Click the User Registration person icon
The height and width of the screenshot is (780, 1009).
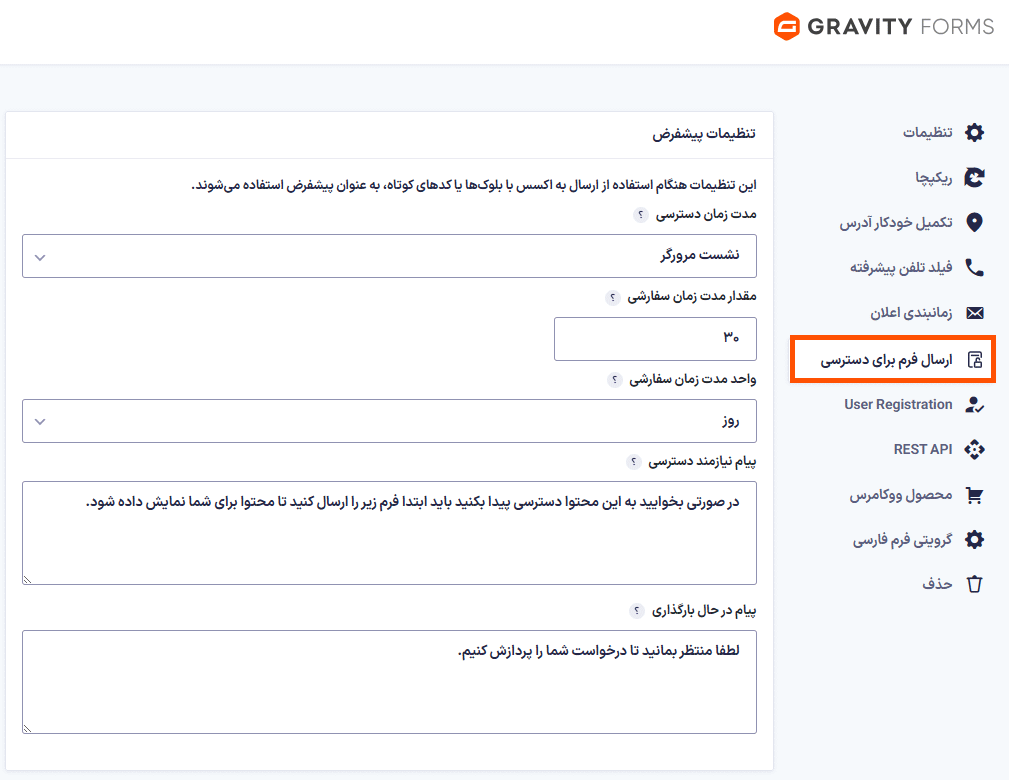coord(974,404)
